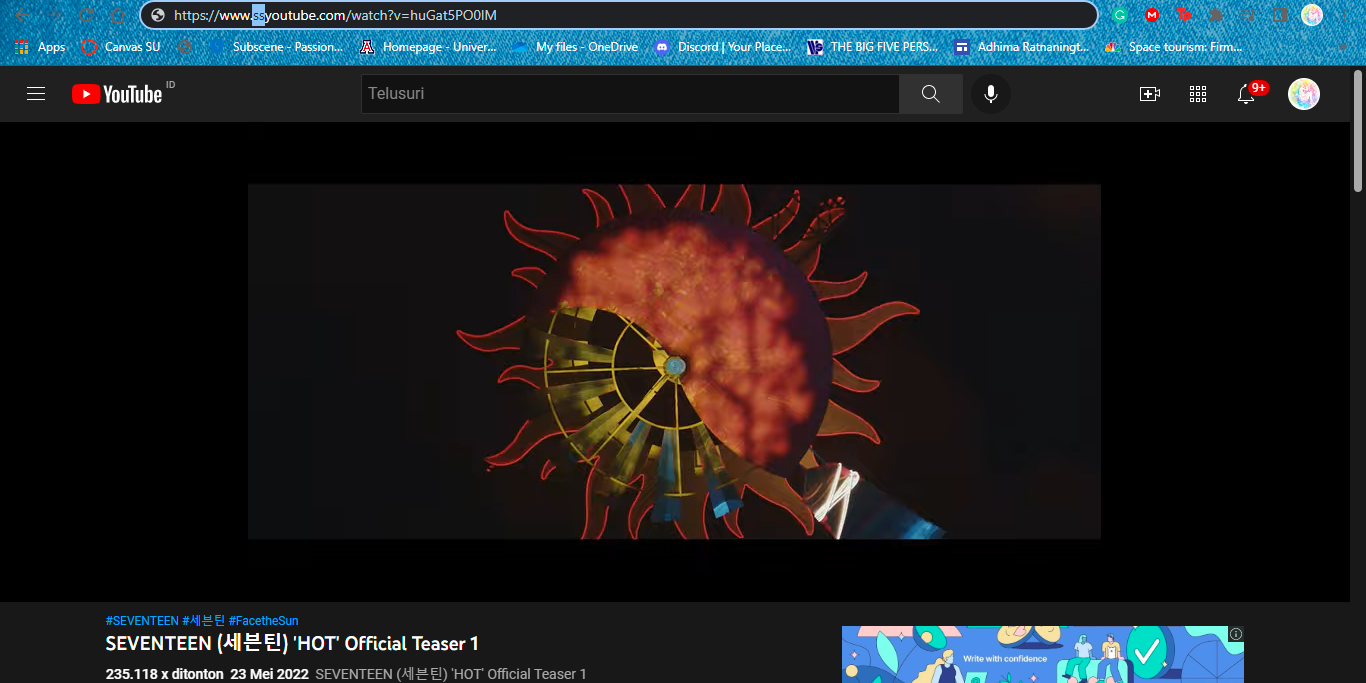Open the YouTube account avatar menu
The height and width of the screenshot is (683, 1366).
coord(1303,94)
